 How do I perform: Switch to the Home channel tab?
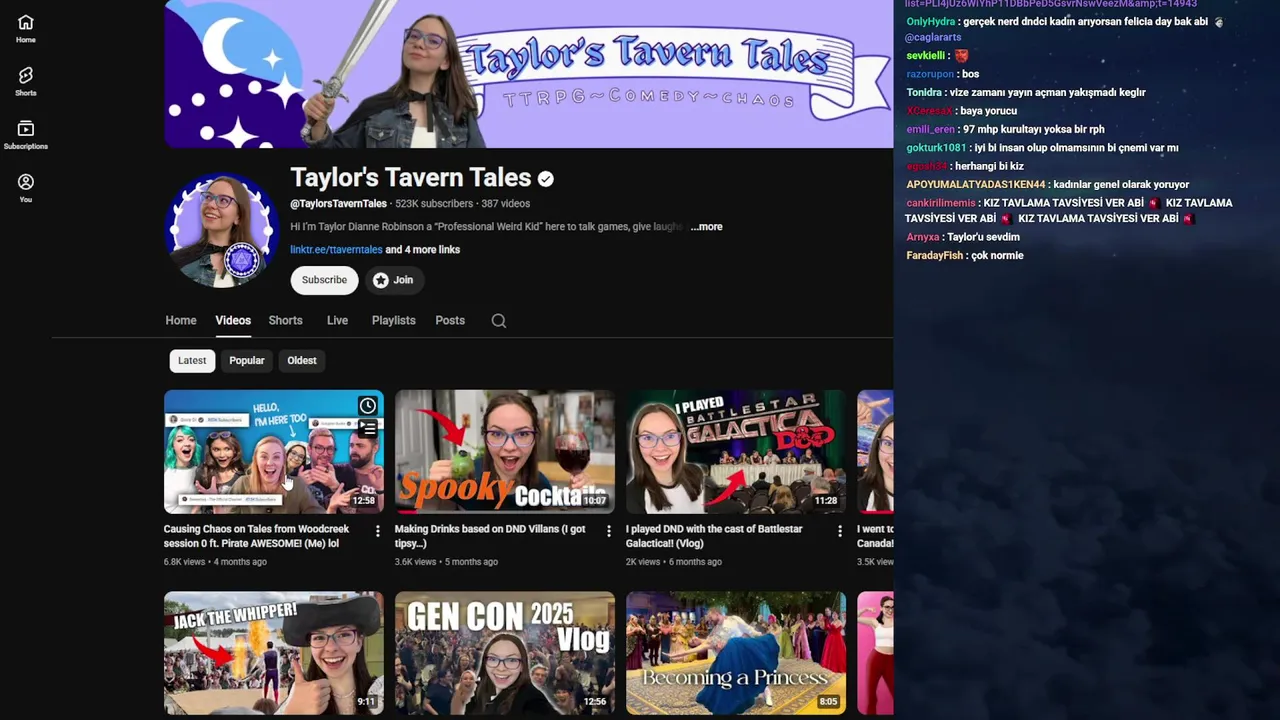[x=181, y=320]
